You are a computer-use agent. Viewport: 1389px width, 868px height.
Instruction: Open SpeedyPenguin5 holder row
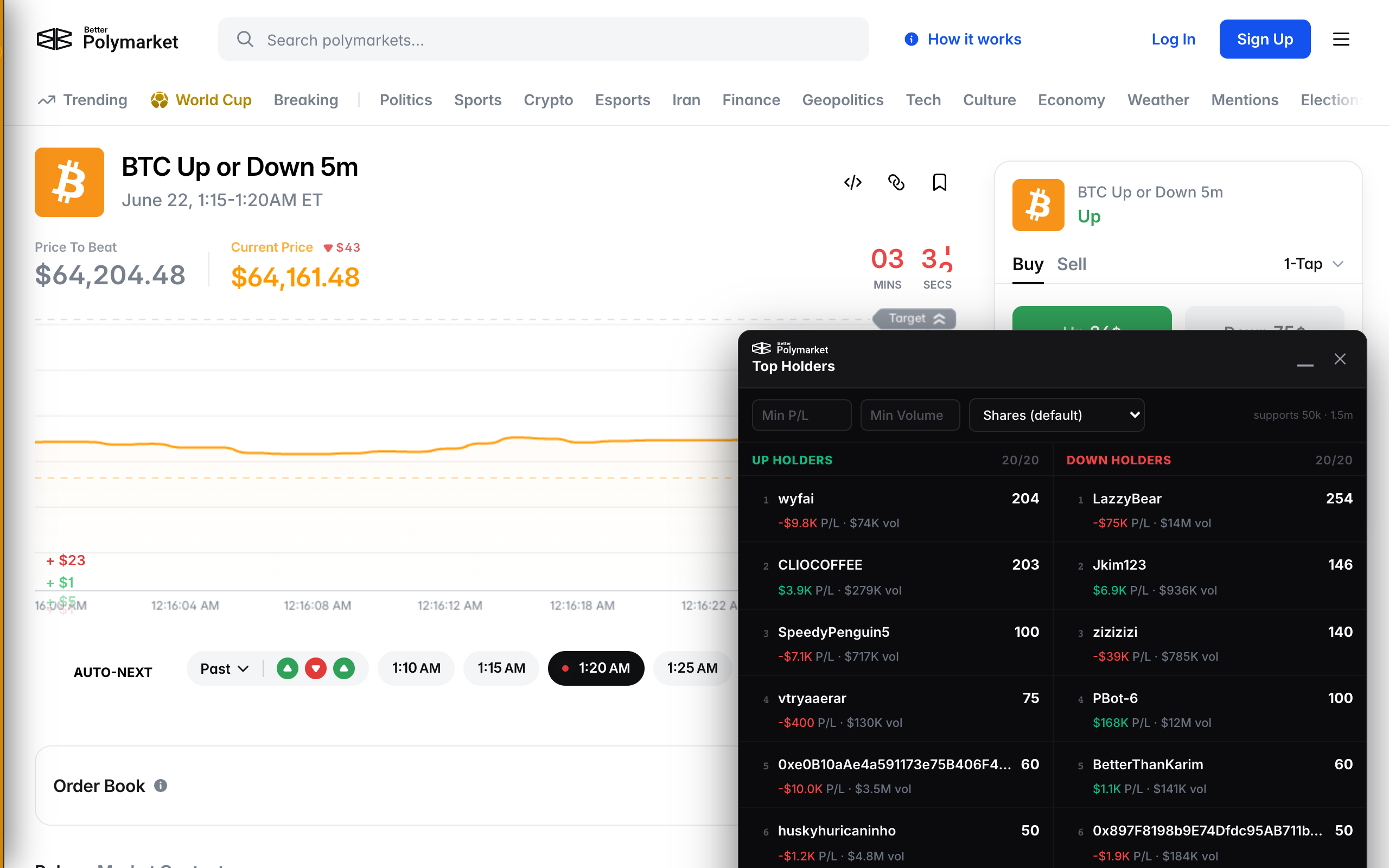click(895, 643)
